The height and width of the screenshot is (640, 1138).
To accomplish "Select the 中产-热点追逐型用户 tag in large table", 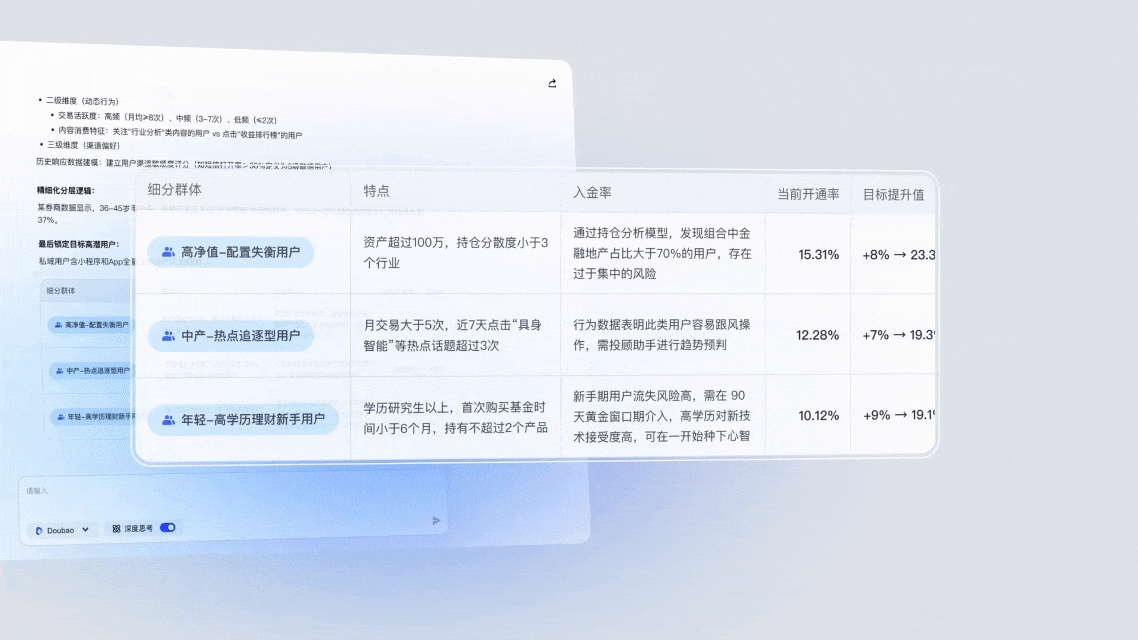I will (231, 335).
